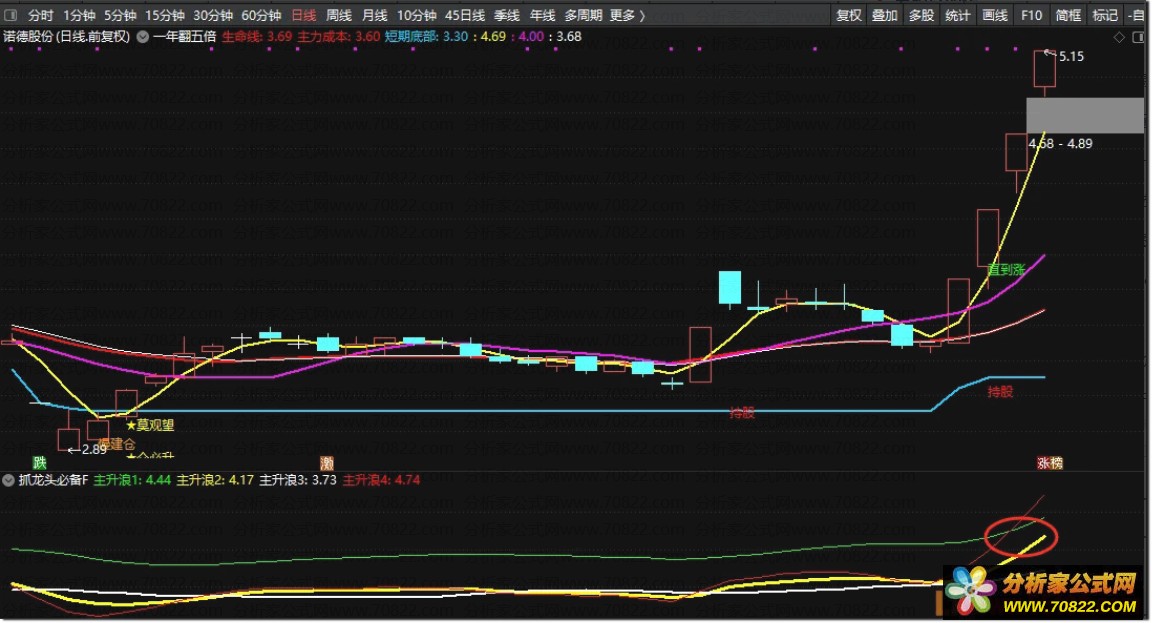Screen dimensions: 1153x623
Task: Click the 叠加 overlay button
Action: [x=885, y=15]
